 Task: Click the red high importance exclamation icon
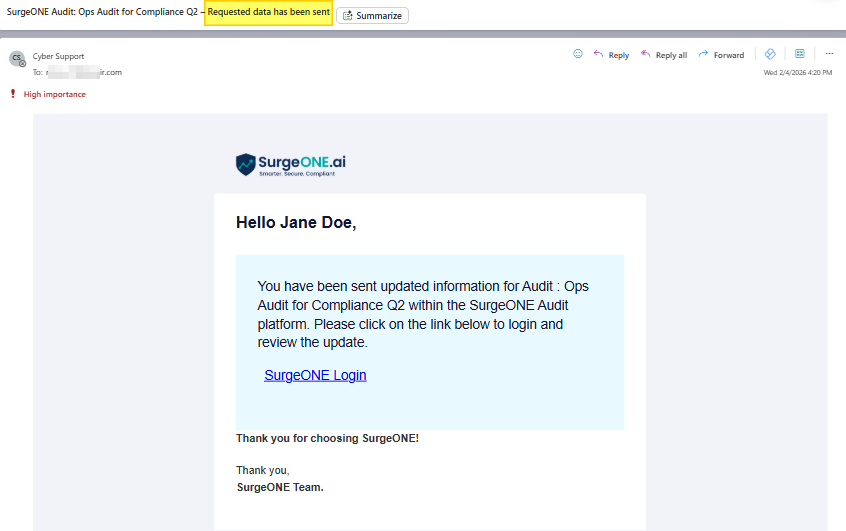click(13, 94)
